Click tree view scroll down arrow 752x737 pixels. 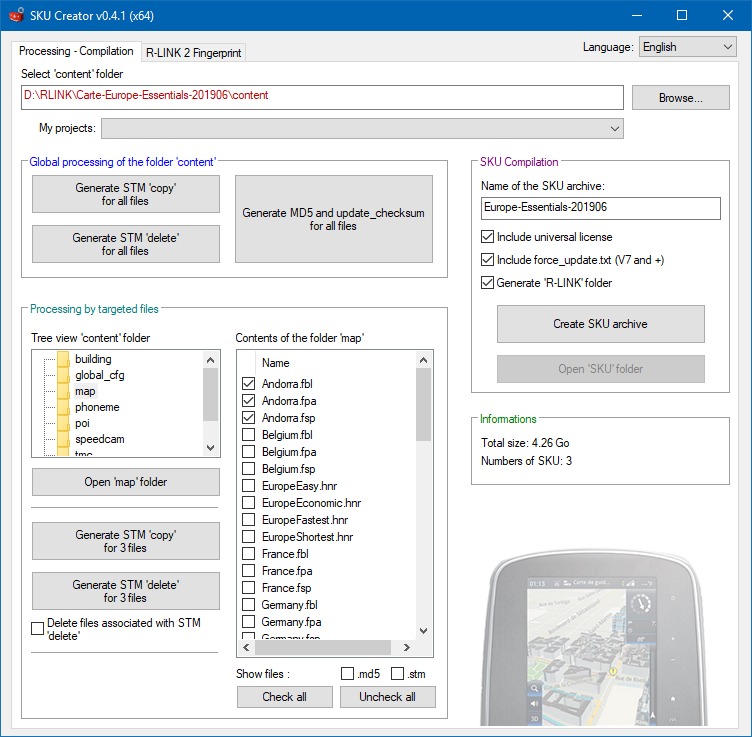(x=210, y=448)
